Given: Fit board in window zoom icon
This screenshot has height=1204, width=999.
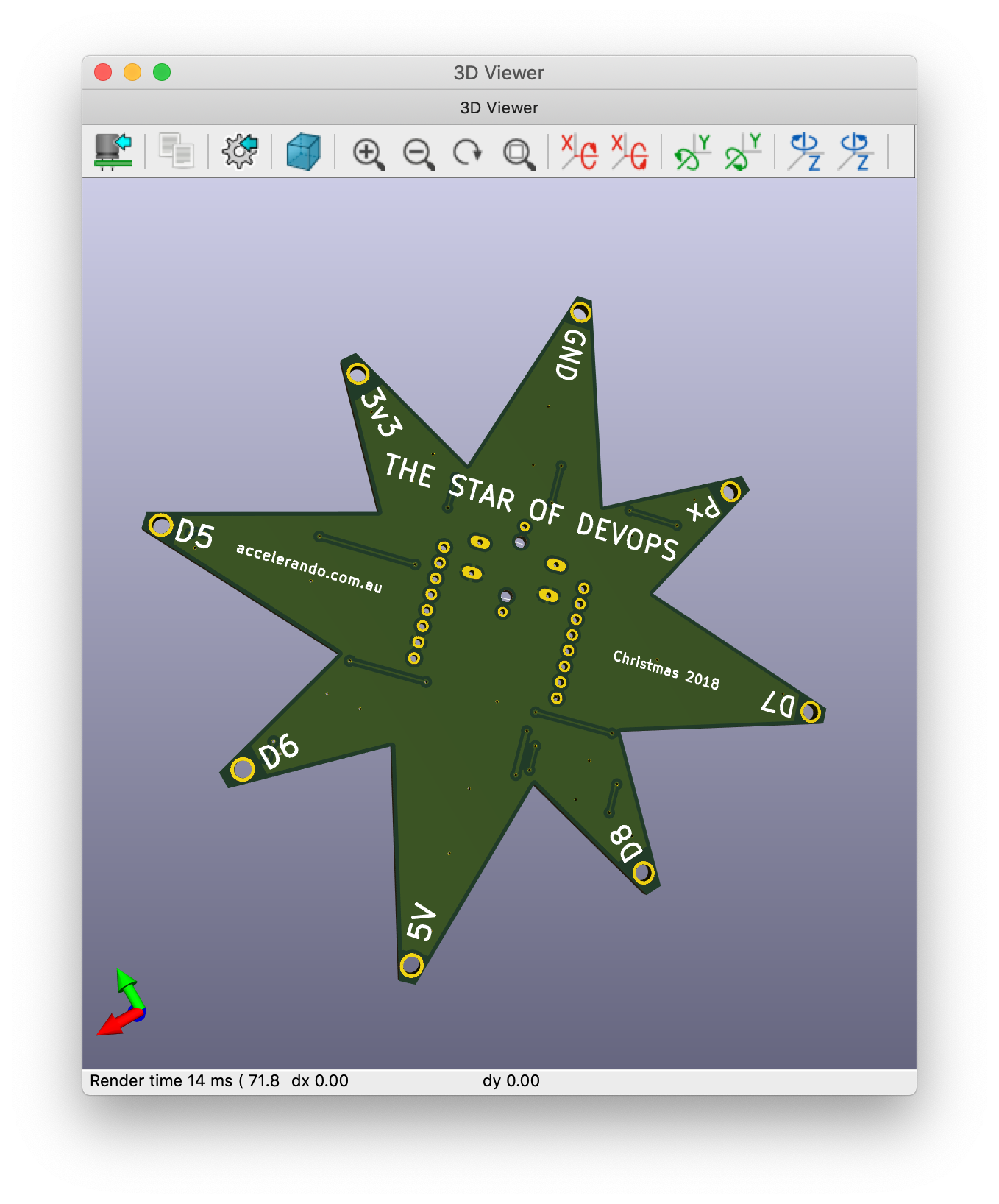Looking at the screenshot, I should click(x=519, y=154).
